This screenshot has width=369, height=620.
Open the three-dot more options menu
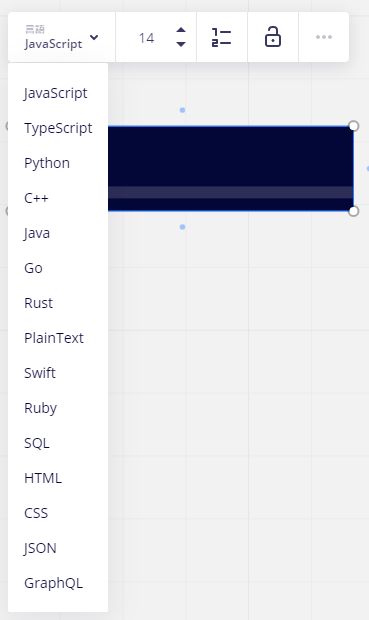point(324,37)
